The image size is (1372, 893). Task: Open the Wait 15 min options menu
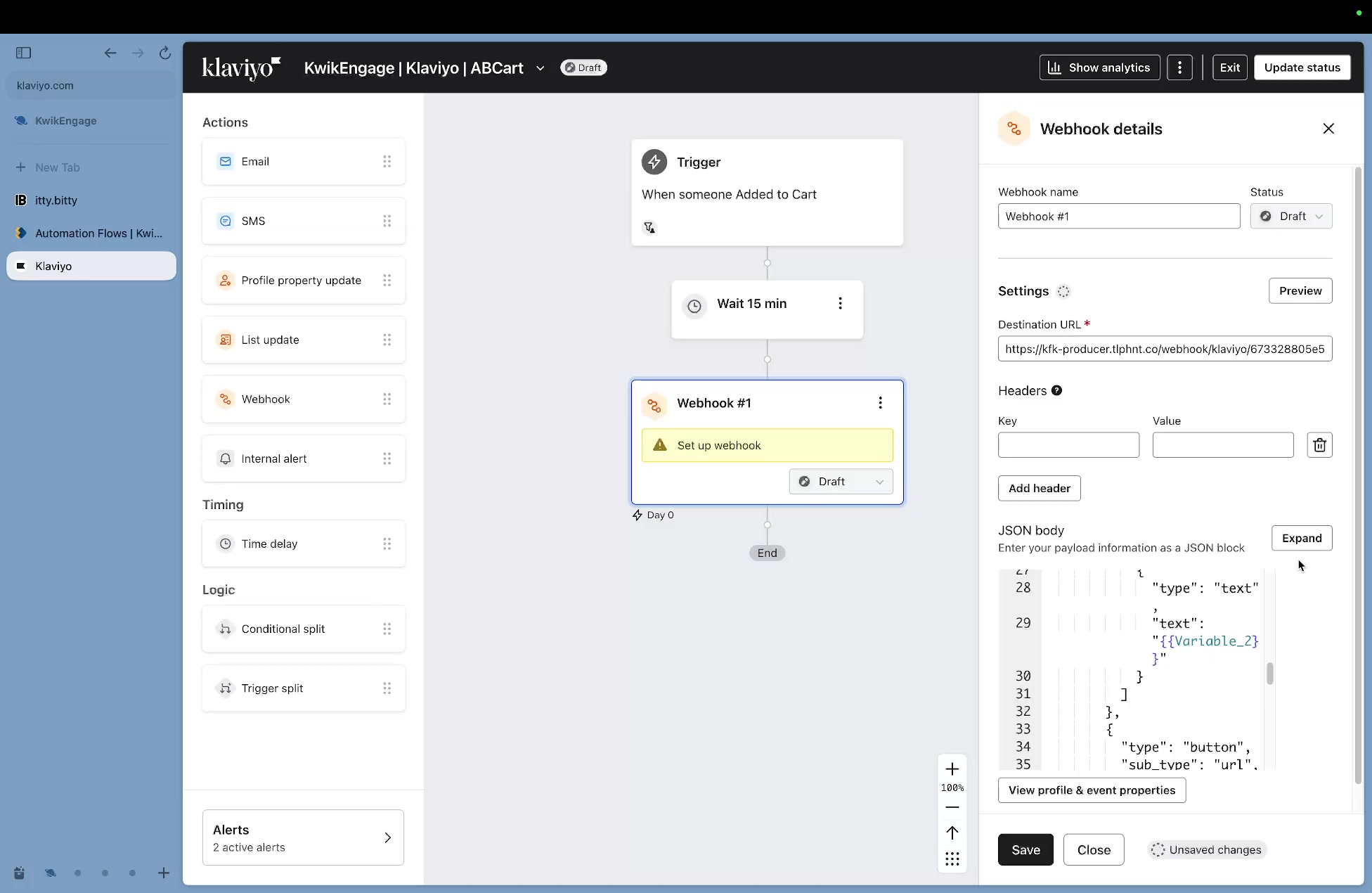point(840,304)
